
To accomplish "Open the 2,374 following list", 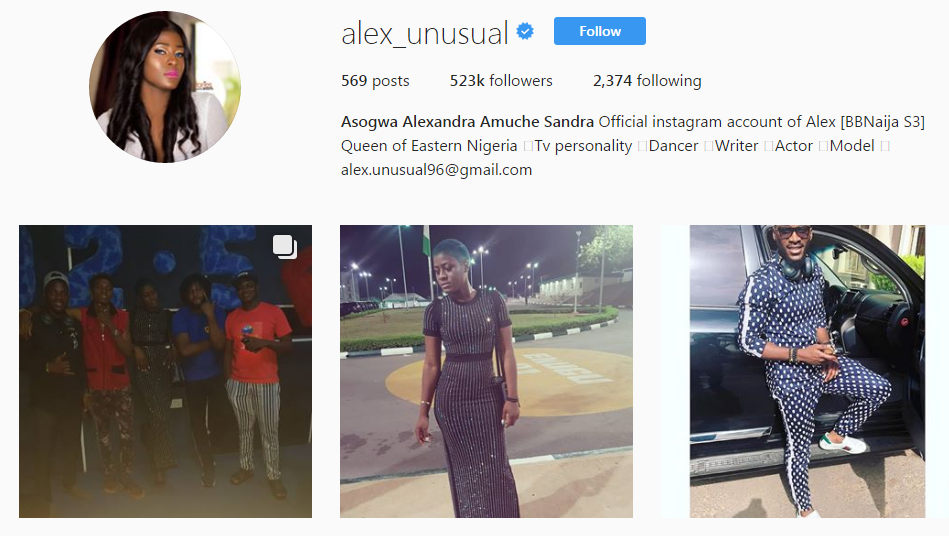I will tap(647, 80).
